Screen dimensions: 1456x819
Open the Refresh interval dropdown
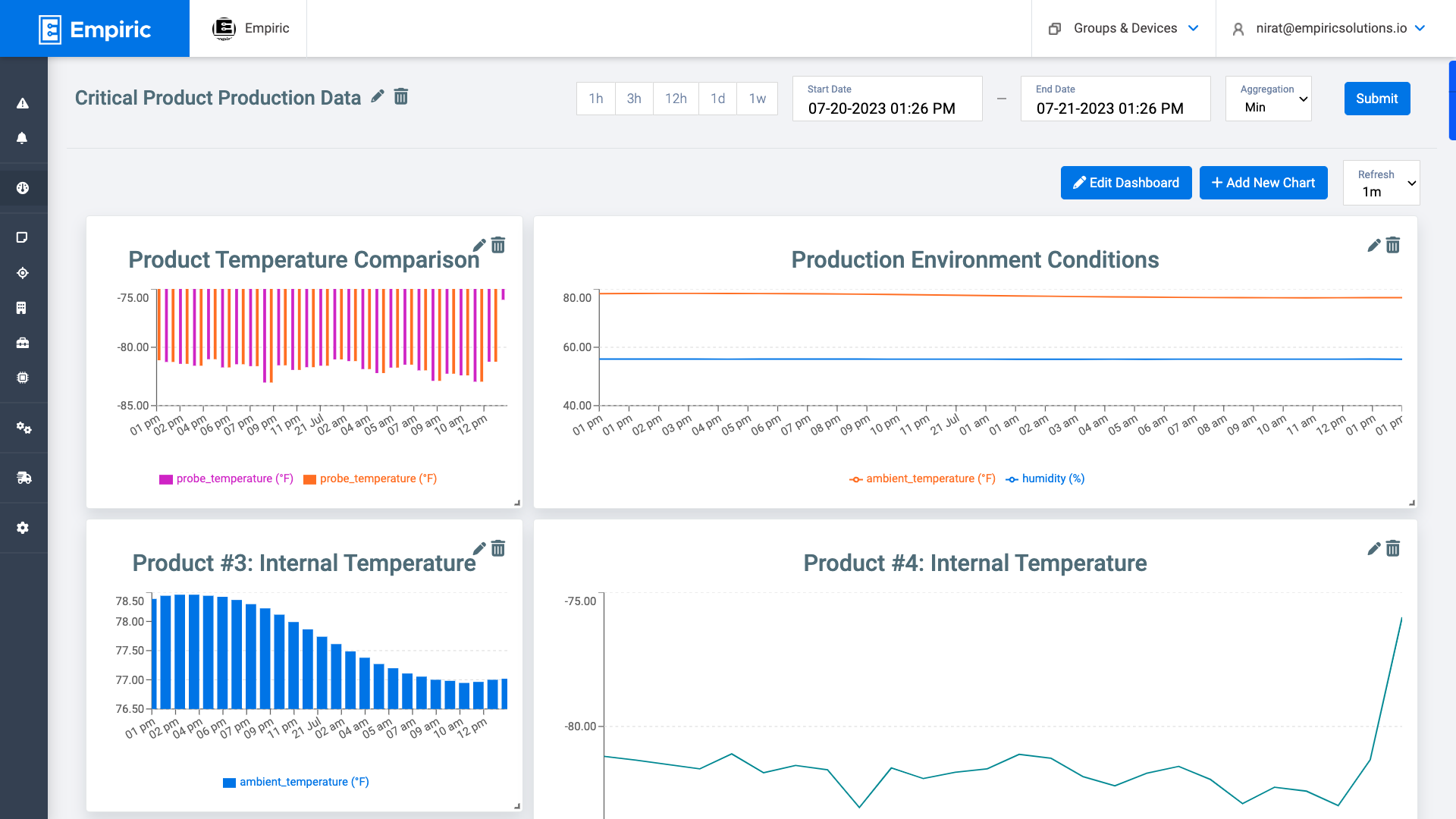tap(1381, 183)
